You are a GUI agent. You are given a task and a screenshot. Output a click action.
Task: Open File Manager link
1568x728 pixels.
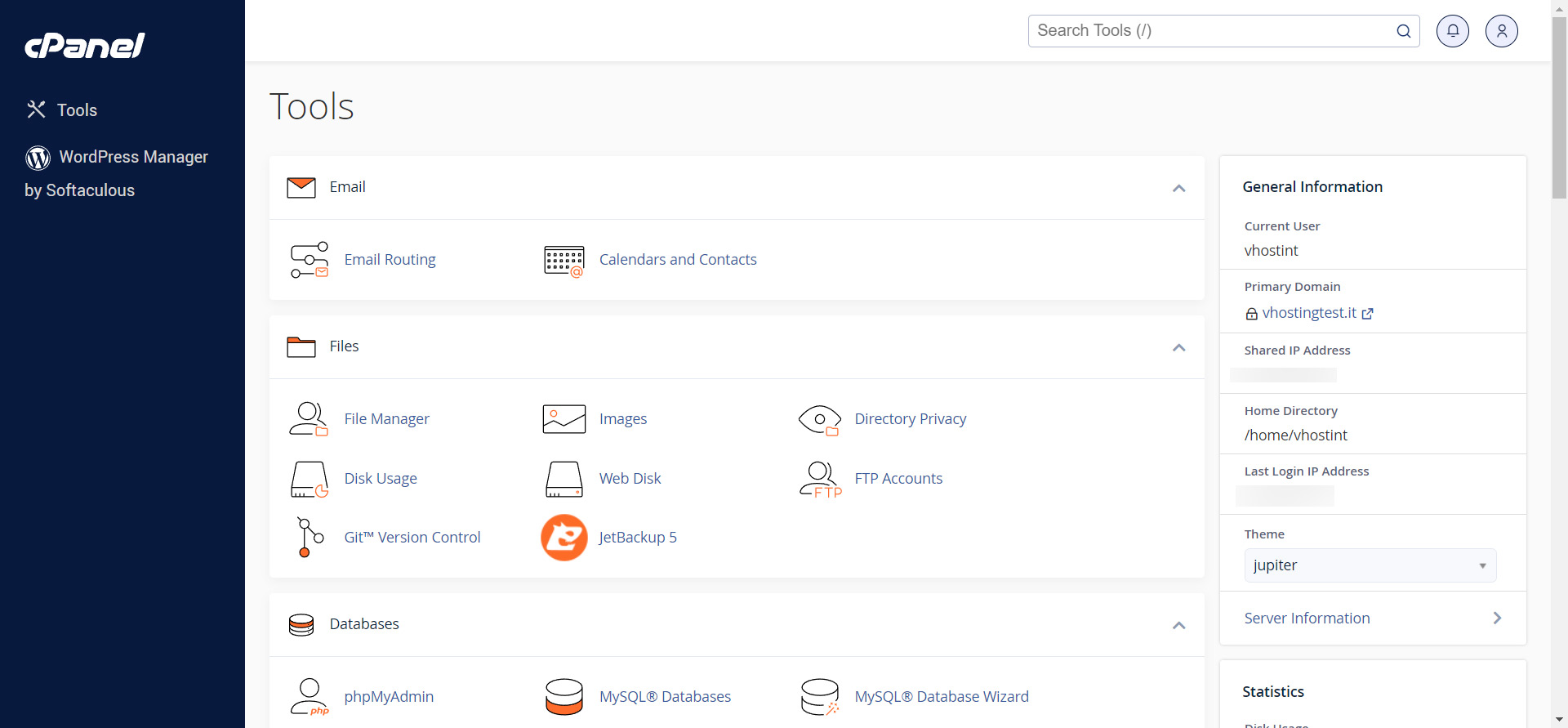click(x=386, y=419)
